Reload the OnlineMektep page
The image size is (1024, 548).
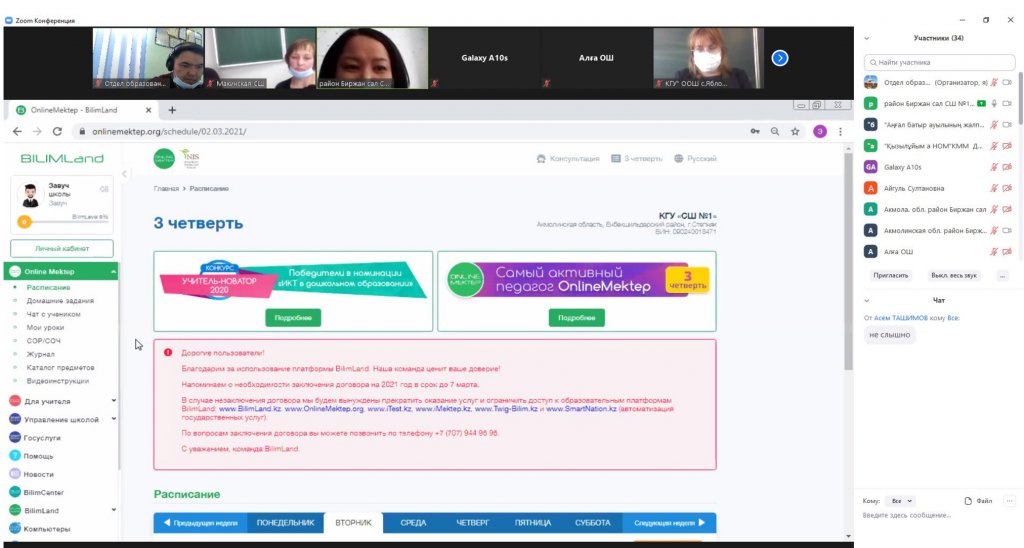[x=57, y=131]
